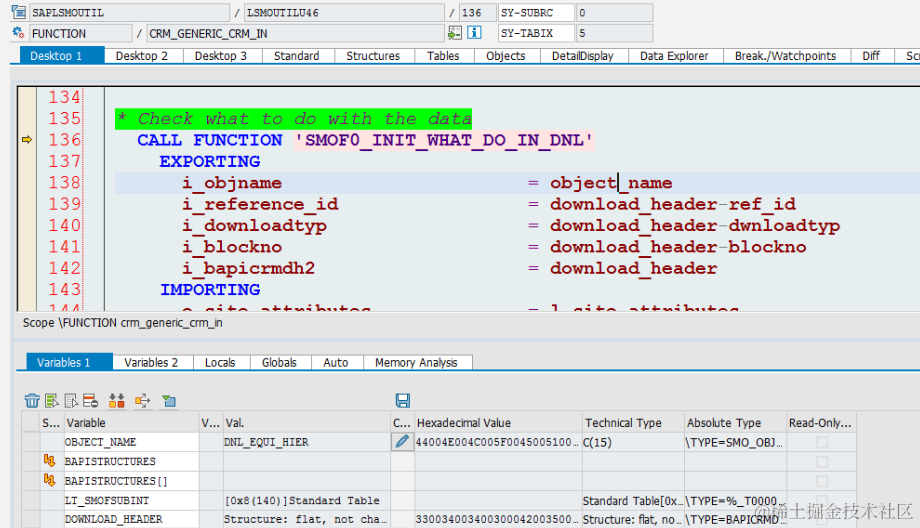This screenshot has width=920, height=528.
Task: Click the load variable list icon next to the trash
Action: tap(52, 401)
